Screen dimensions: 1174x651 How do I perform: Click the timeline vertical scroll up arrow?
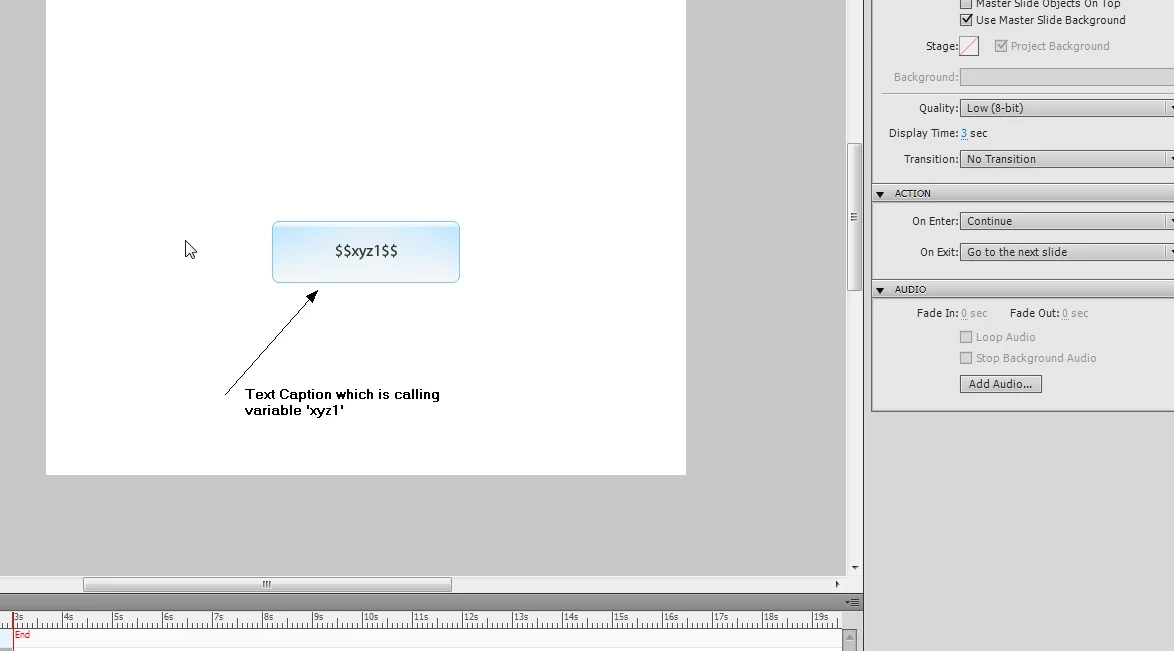click(x=849, y=638)
